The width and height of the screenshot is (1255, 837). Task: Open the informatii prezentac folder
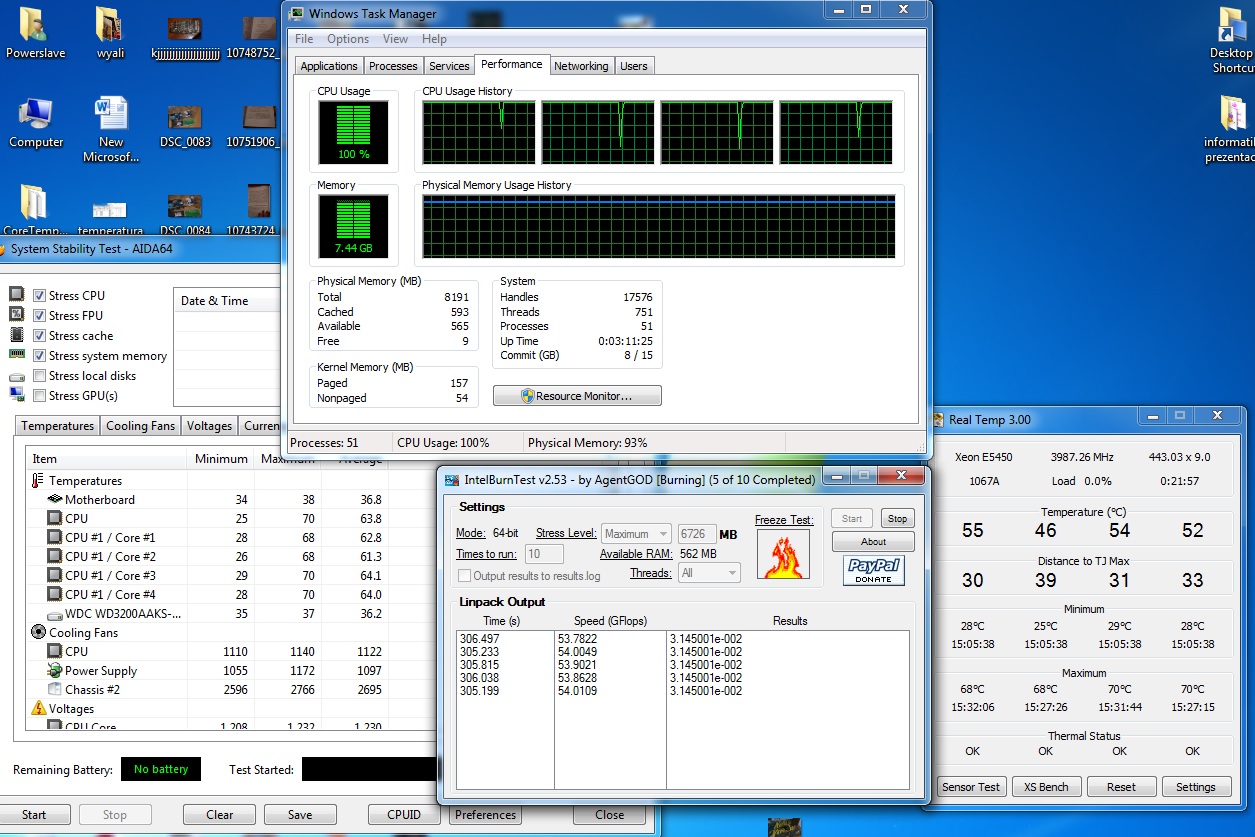pos(1231,130)
